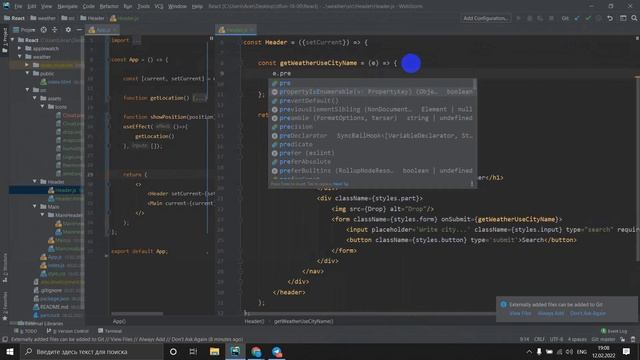The width and height of the screenshot is (640, 360).
Task: Click App.js editor horizontal scrollbar
Action: coord(138,313)
